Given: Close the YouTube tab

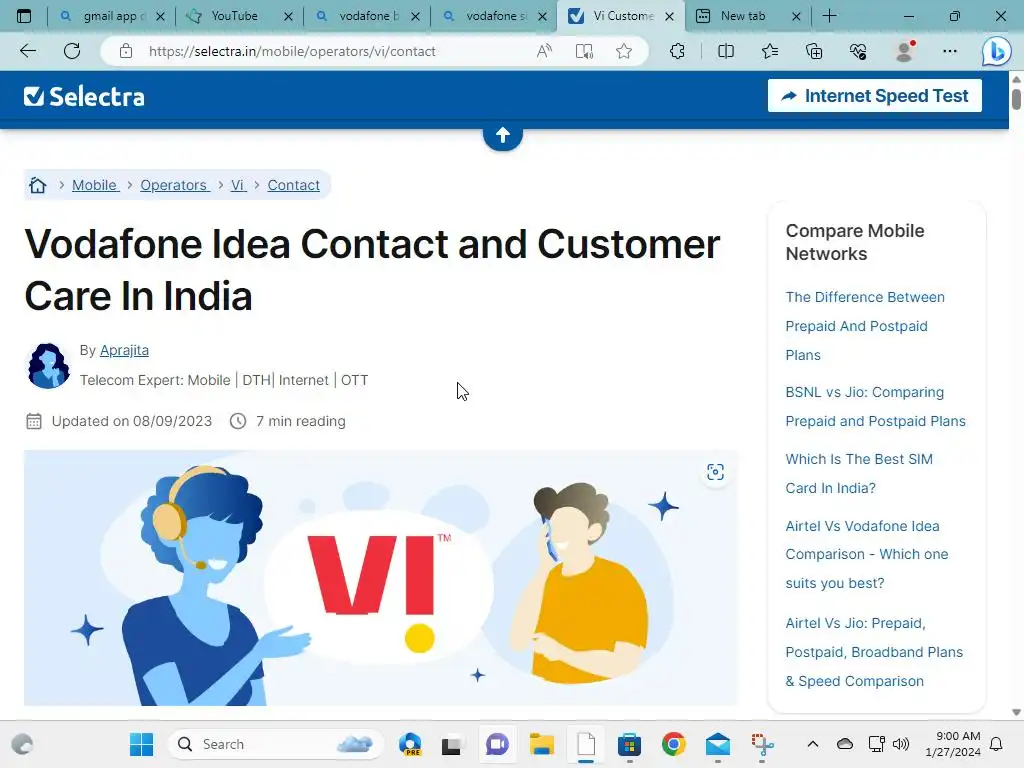Looking at the screenshot, I should coord(288,17).
